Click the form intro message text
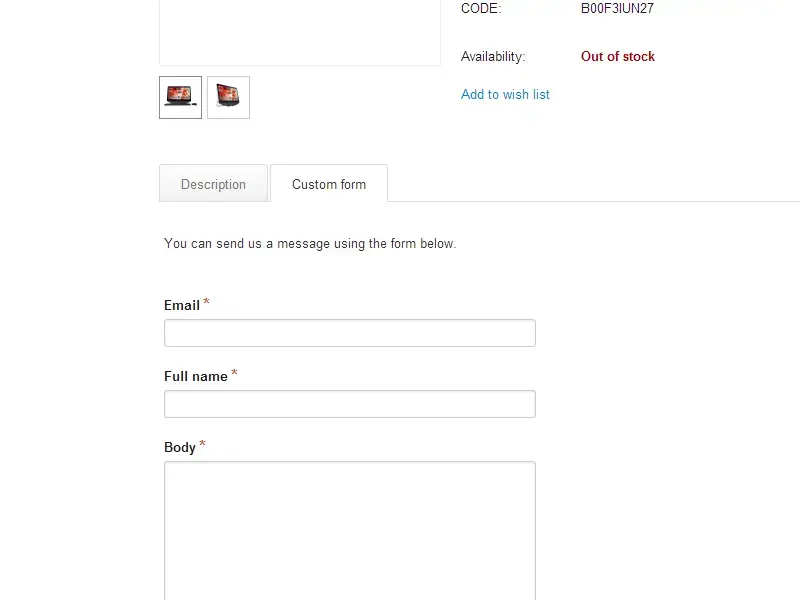The width and height of the screenshot is (800, 600). click(310, 243)
